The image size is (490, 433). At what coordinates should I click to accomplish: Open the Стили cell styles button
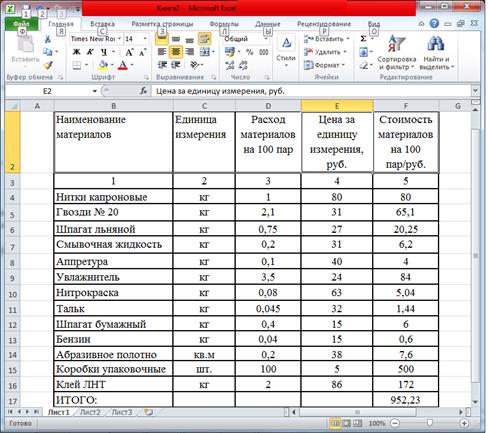pos(286,52)
